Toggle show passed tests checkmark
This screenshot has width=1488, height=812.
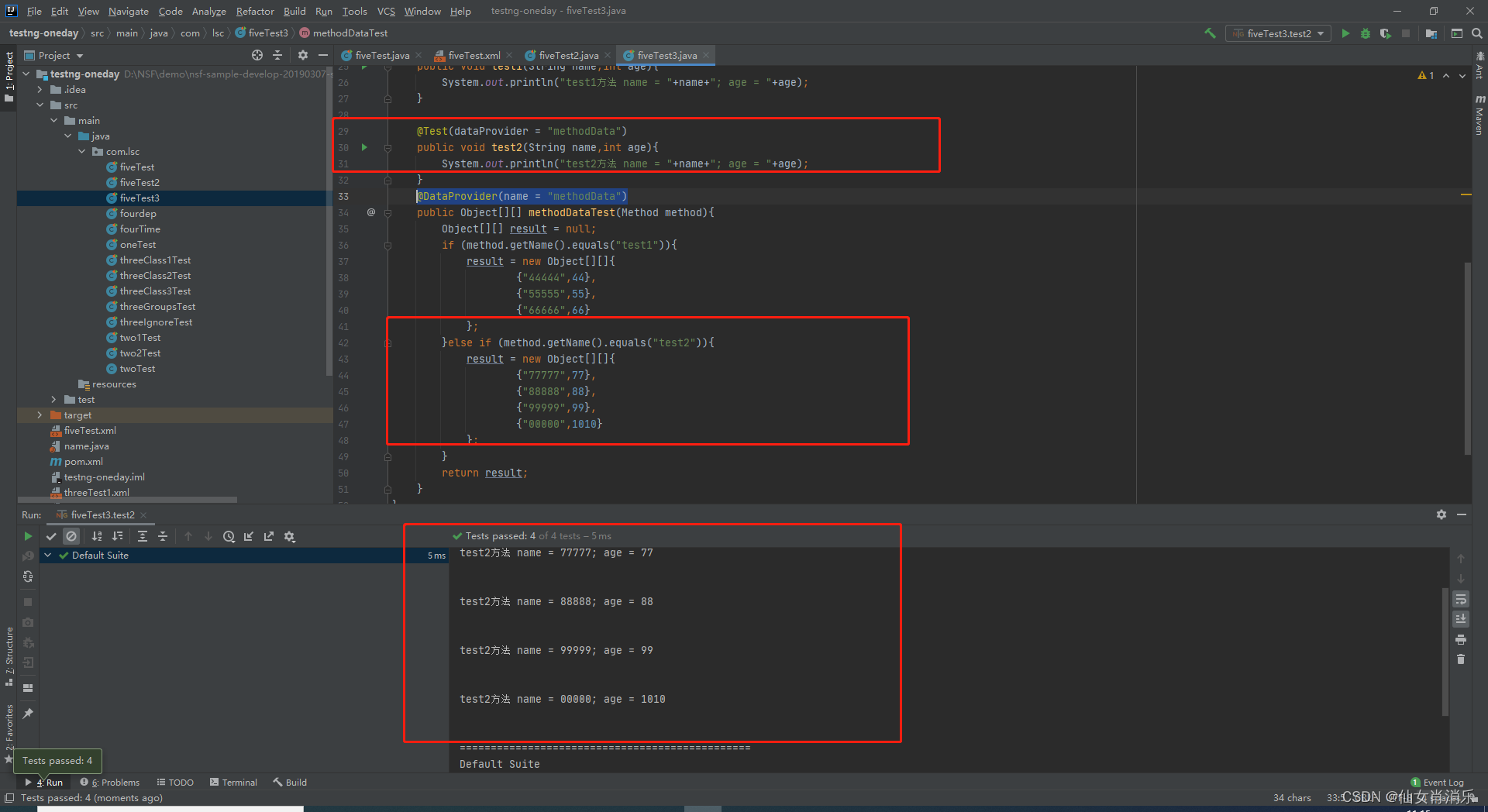(x=51, y=536)
